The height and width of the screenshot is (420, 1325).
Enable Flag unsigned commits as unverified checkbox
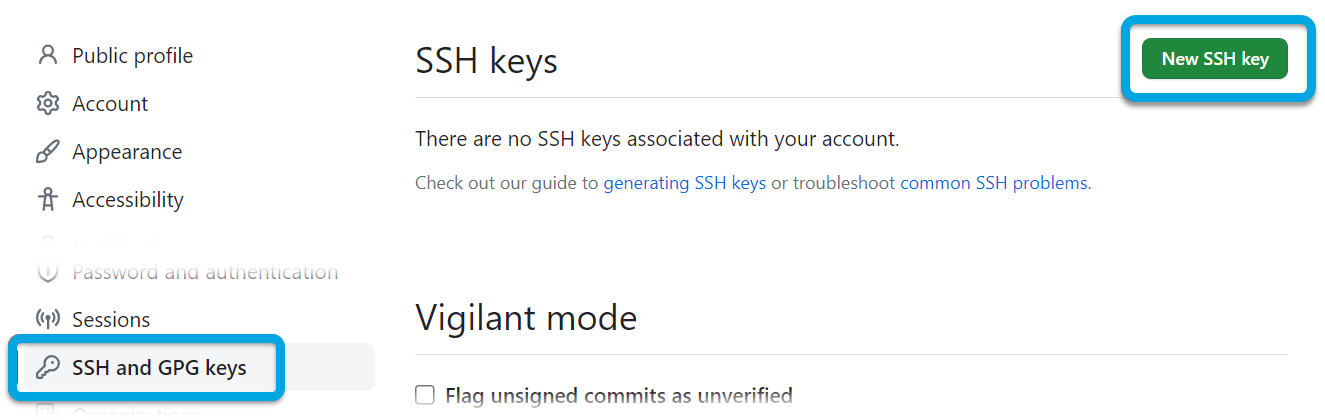pyautogui.click(x=425, y=395)
